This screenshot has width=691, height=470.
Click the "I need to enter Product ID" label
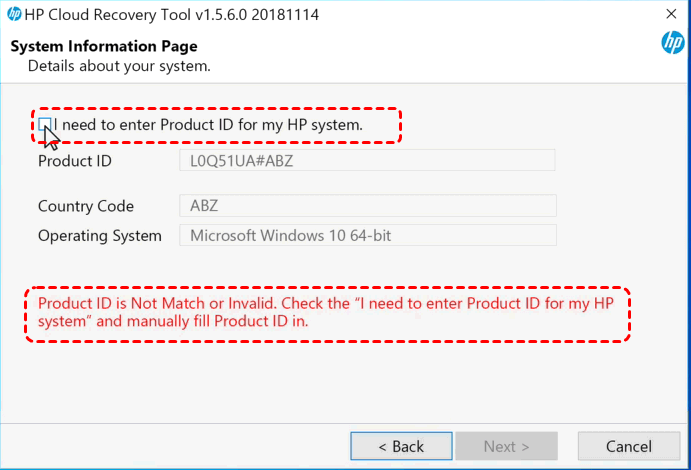(x=208, y=125)
